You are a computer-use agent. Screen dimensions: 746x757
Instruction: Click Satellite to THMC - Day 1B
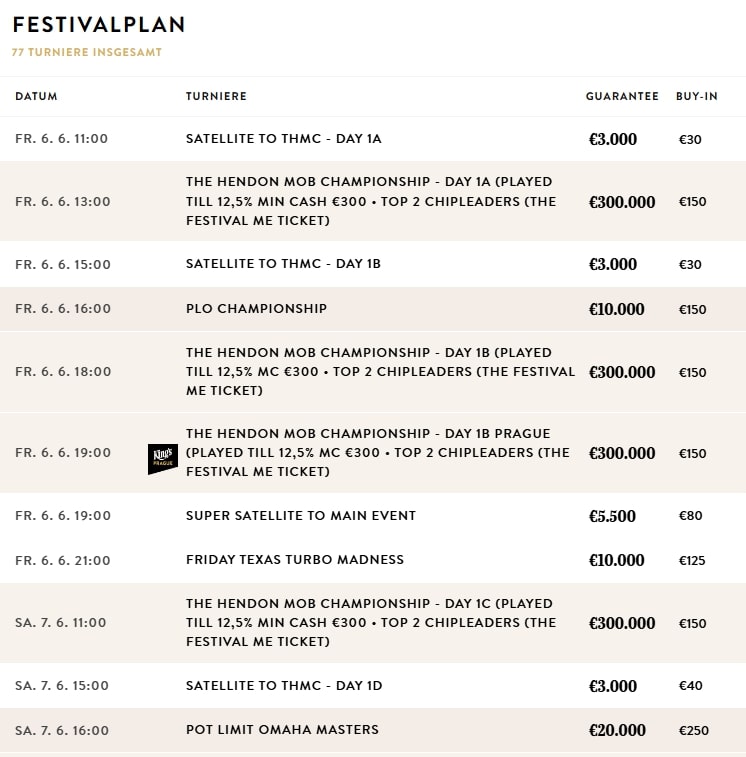pos(283,264)
